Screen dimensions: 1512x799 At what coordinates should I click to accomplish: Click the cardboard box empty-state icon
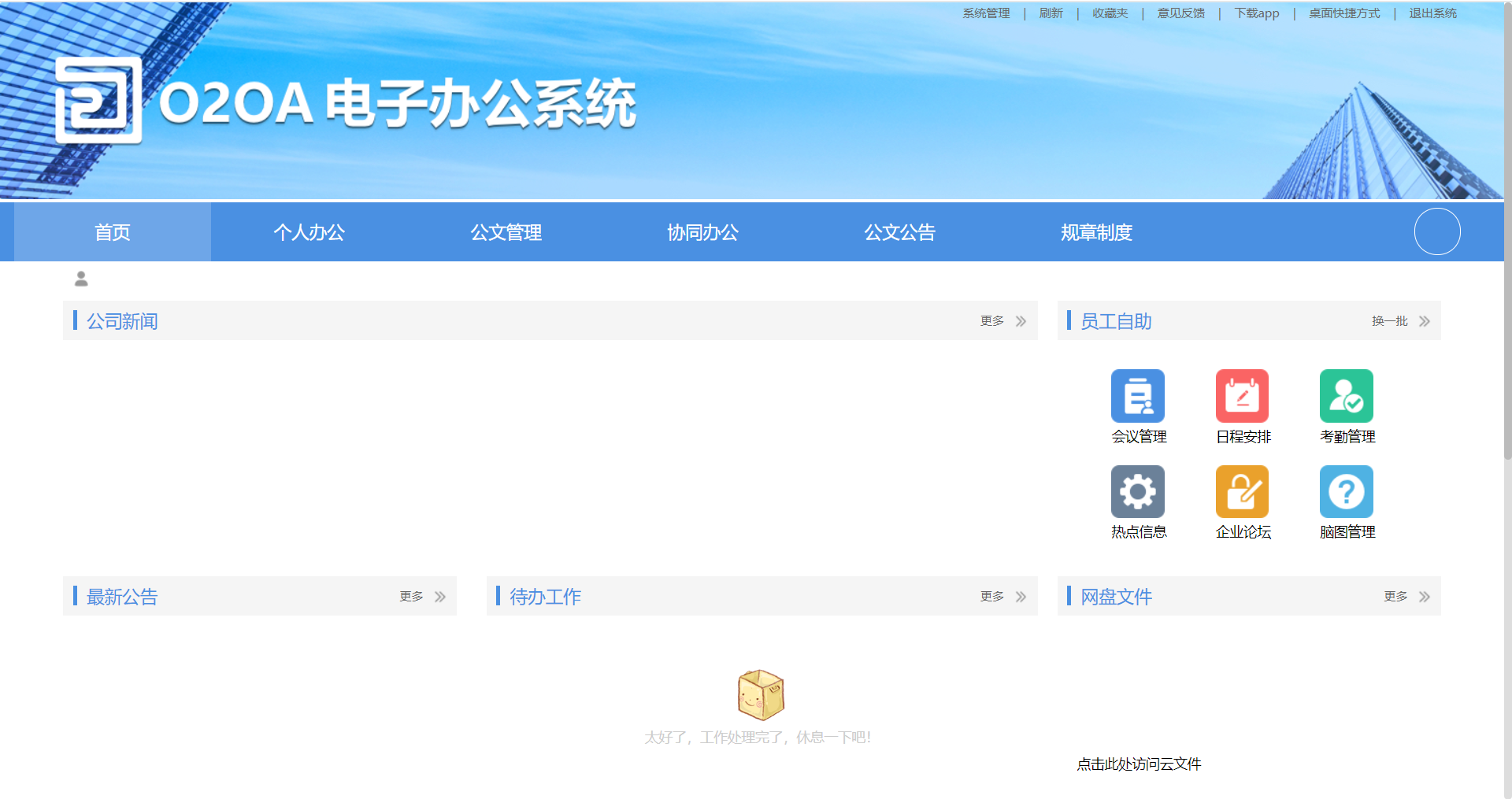(761, 694)
